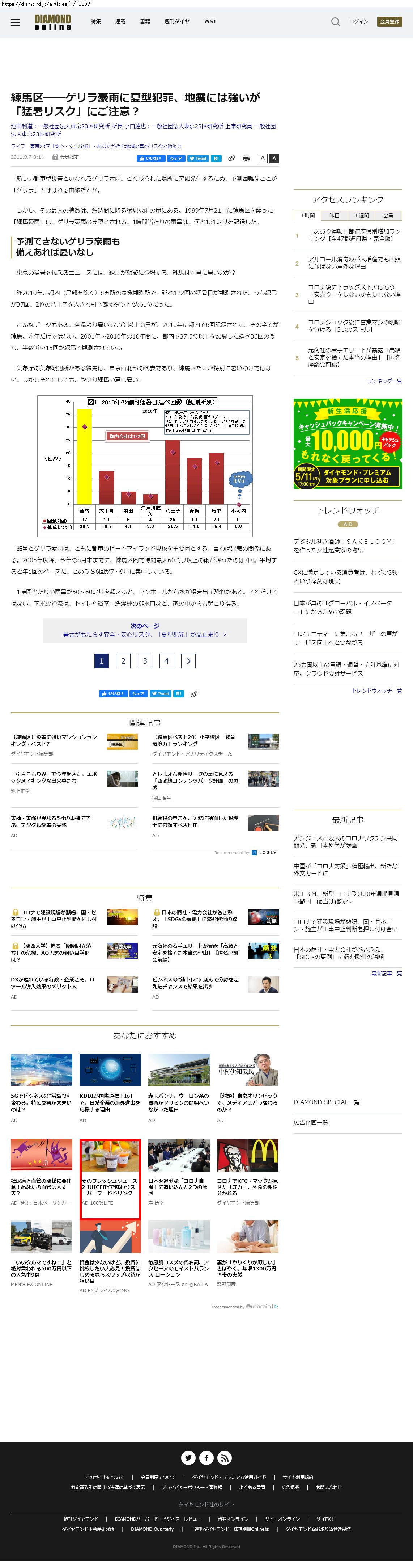
Task: Open the hamburger menu
Action: tap(16, 22)
